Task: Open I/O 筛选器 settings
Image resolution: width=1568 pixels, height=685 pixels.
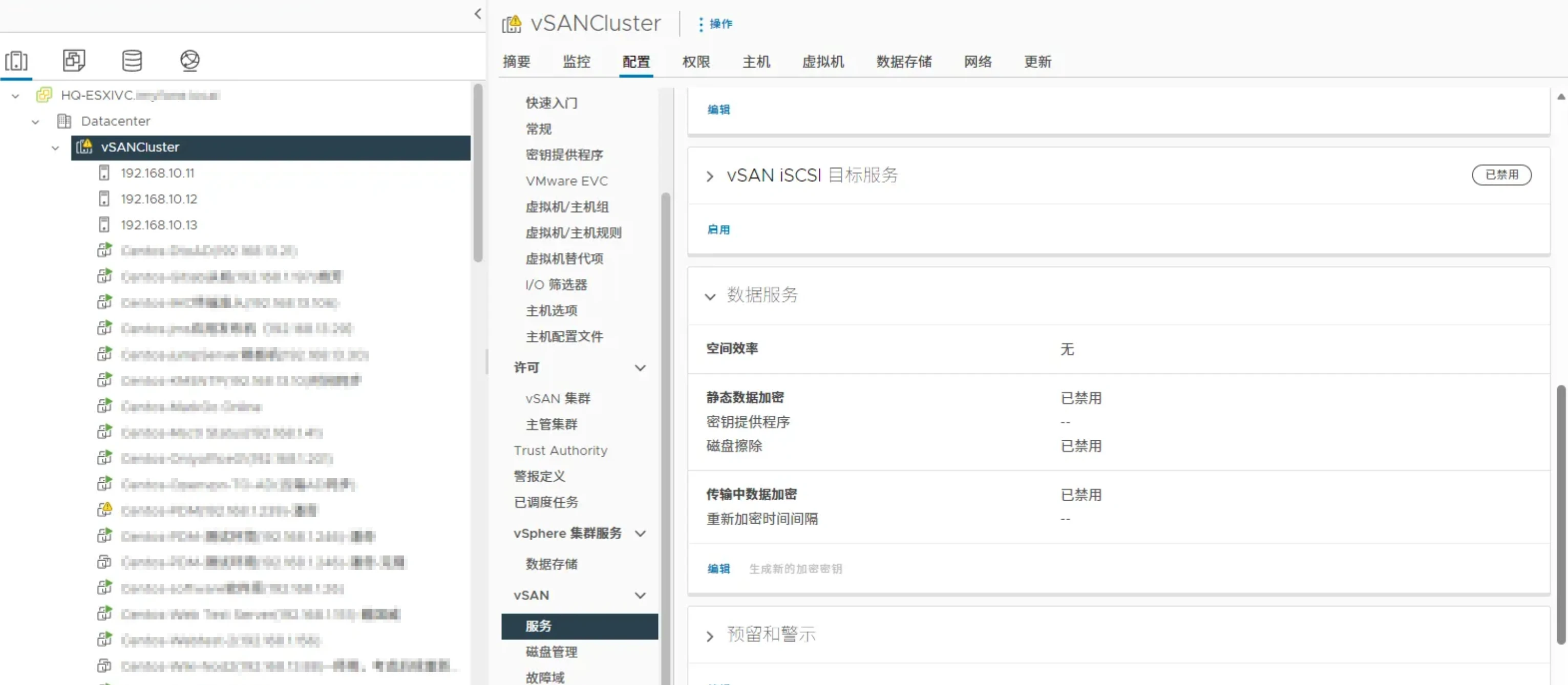Action: (556, 285)
